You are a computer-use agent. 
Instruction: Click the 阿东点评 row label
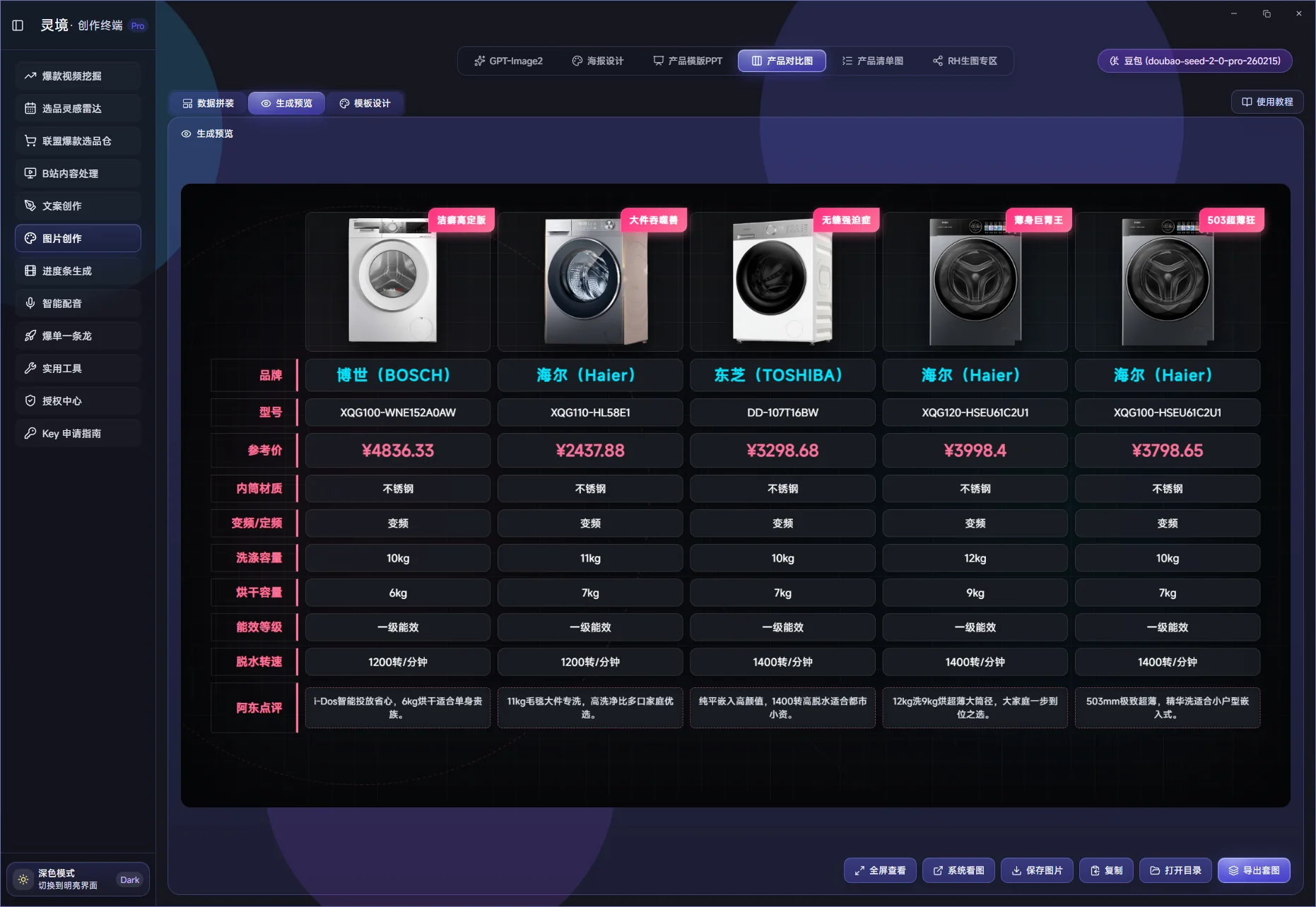point(254,708)
